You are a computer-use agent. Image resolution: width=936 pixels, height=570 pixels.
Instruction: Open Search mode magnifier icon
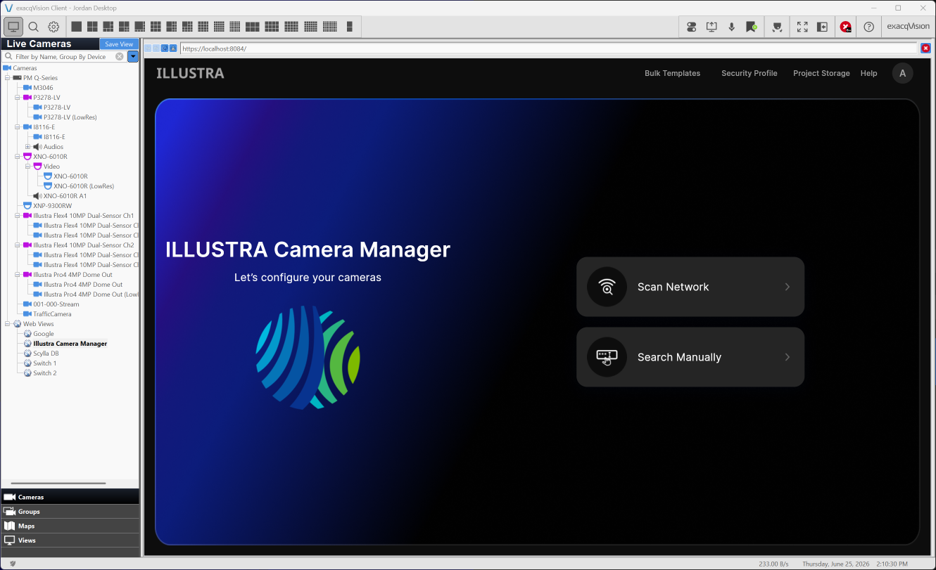tap(33, 27)
